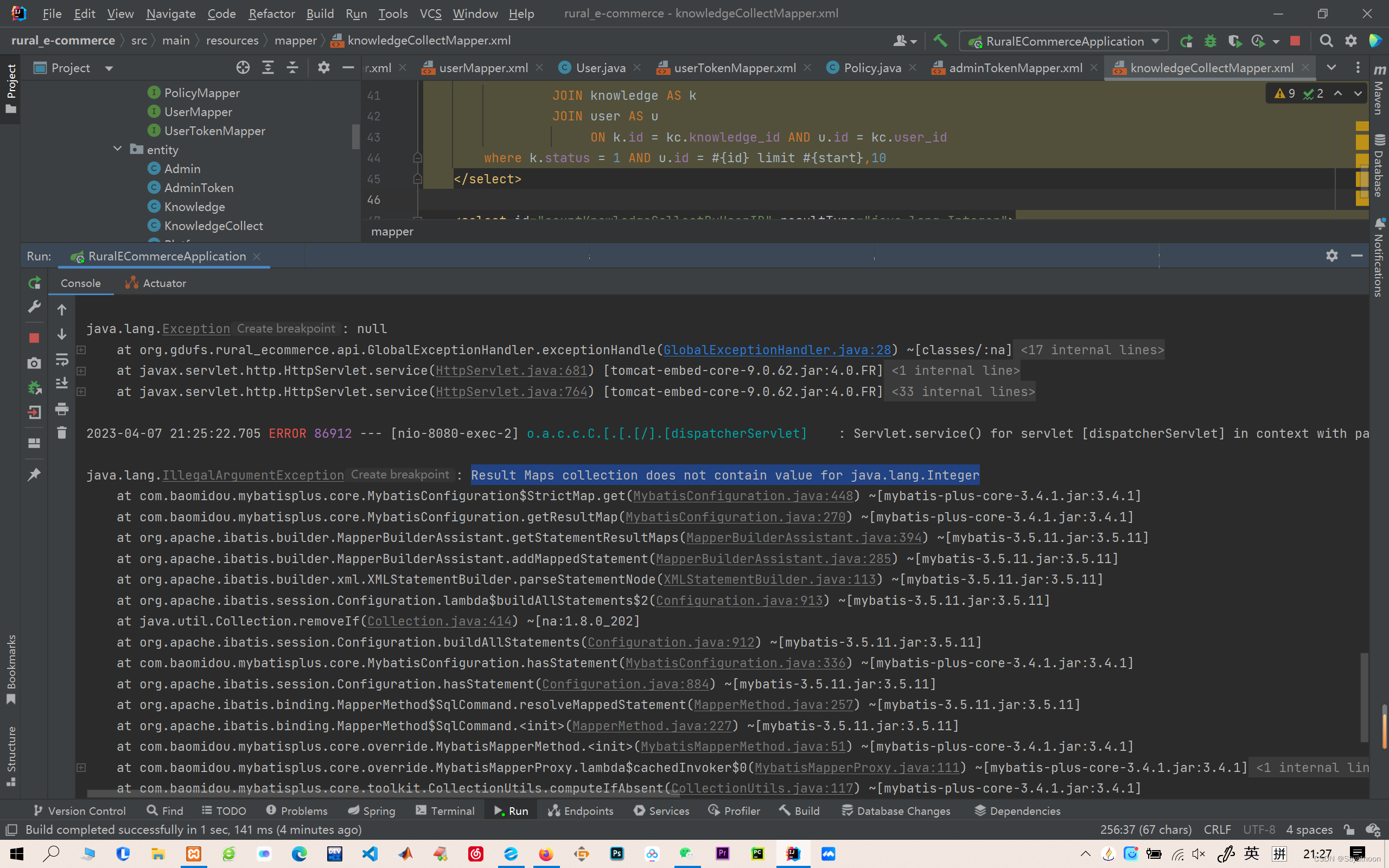Click the Build project hammer icon

click(x=940, y=41)
